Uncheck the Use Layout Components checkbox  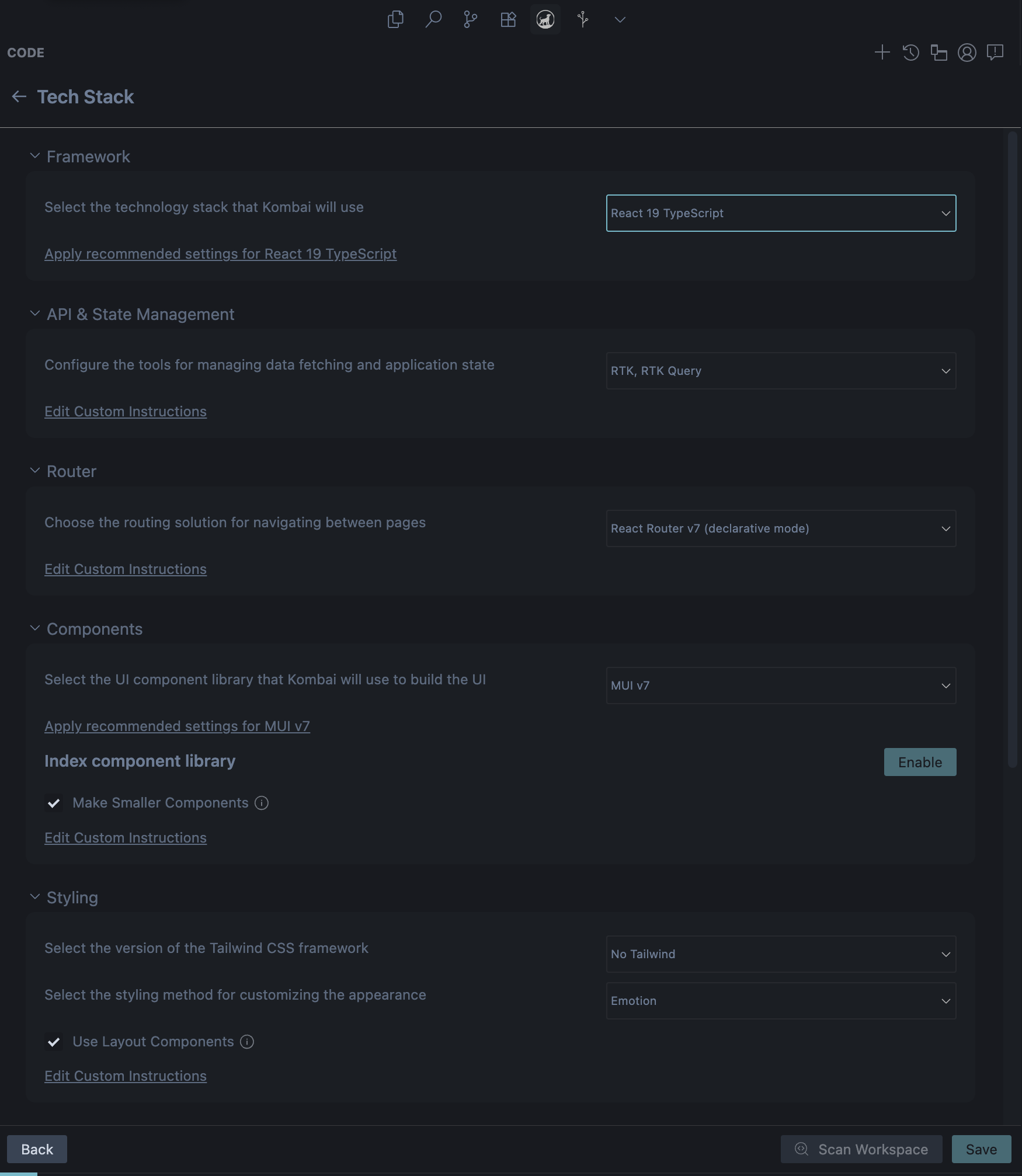point(54,1042)
